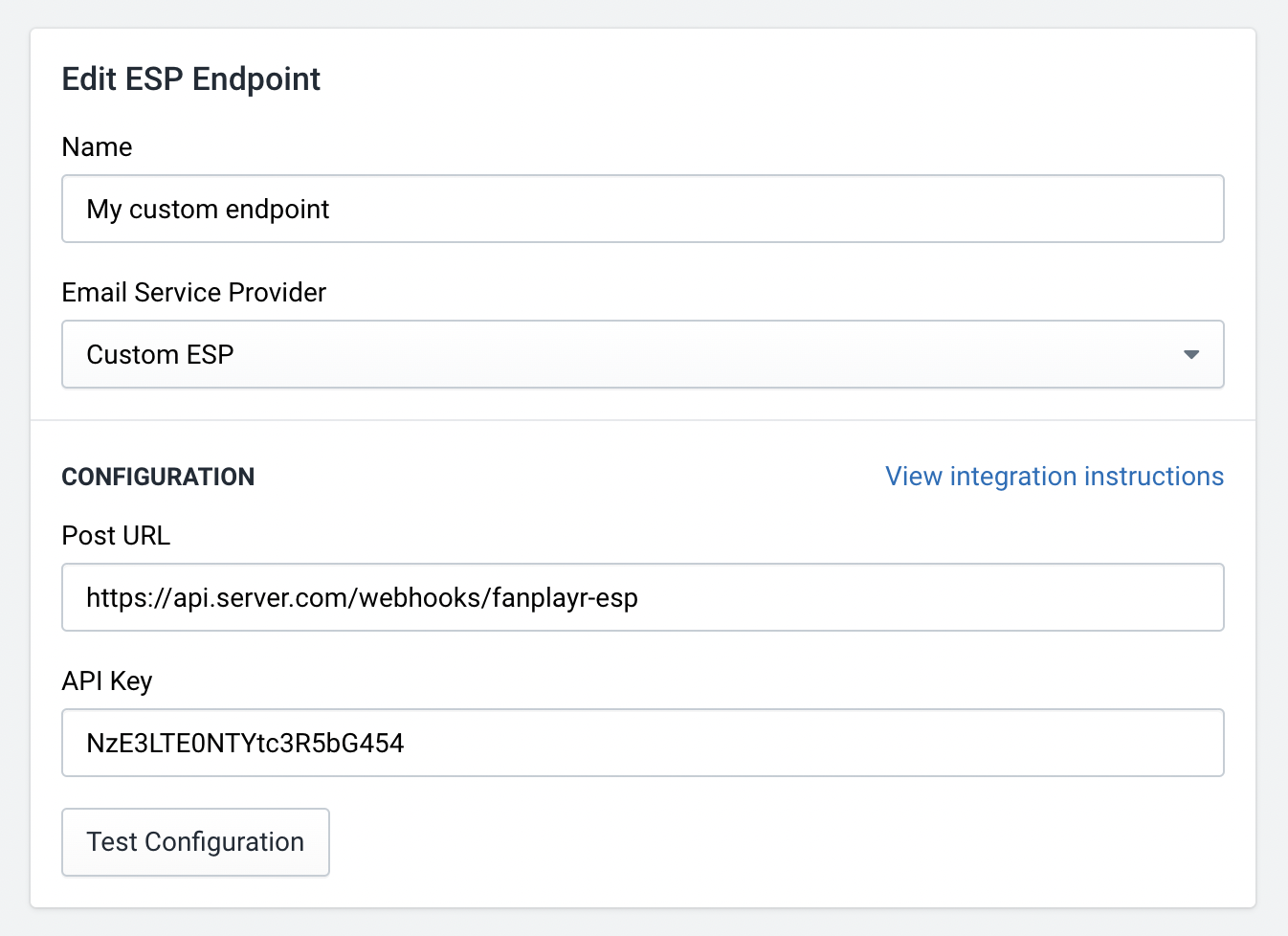This screenshot has height=936, width=1288.
Task: Click the 'API Key' label
Action: (107, 681)
